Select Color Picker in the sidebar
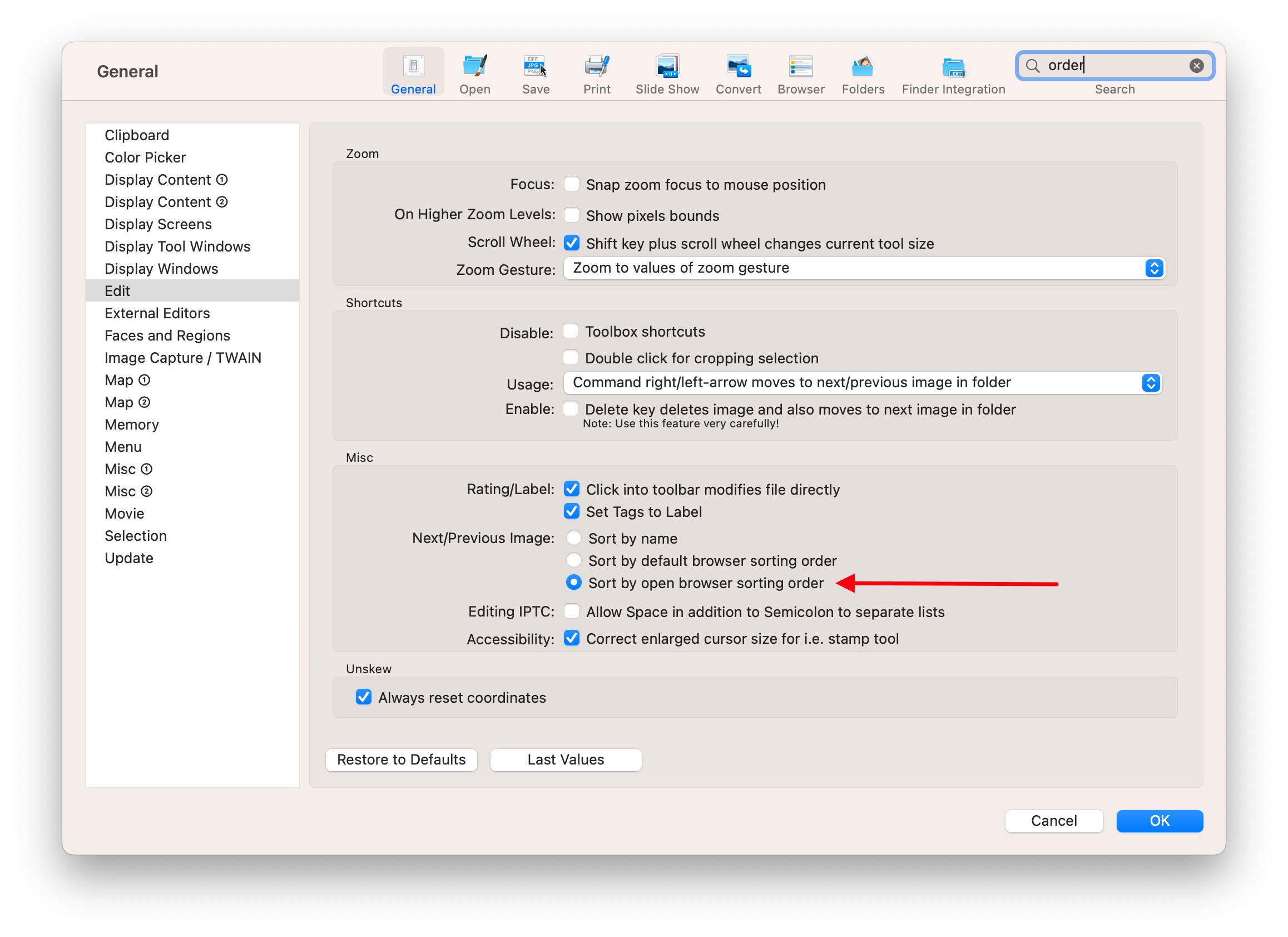 click(192, 157)
